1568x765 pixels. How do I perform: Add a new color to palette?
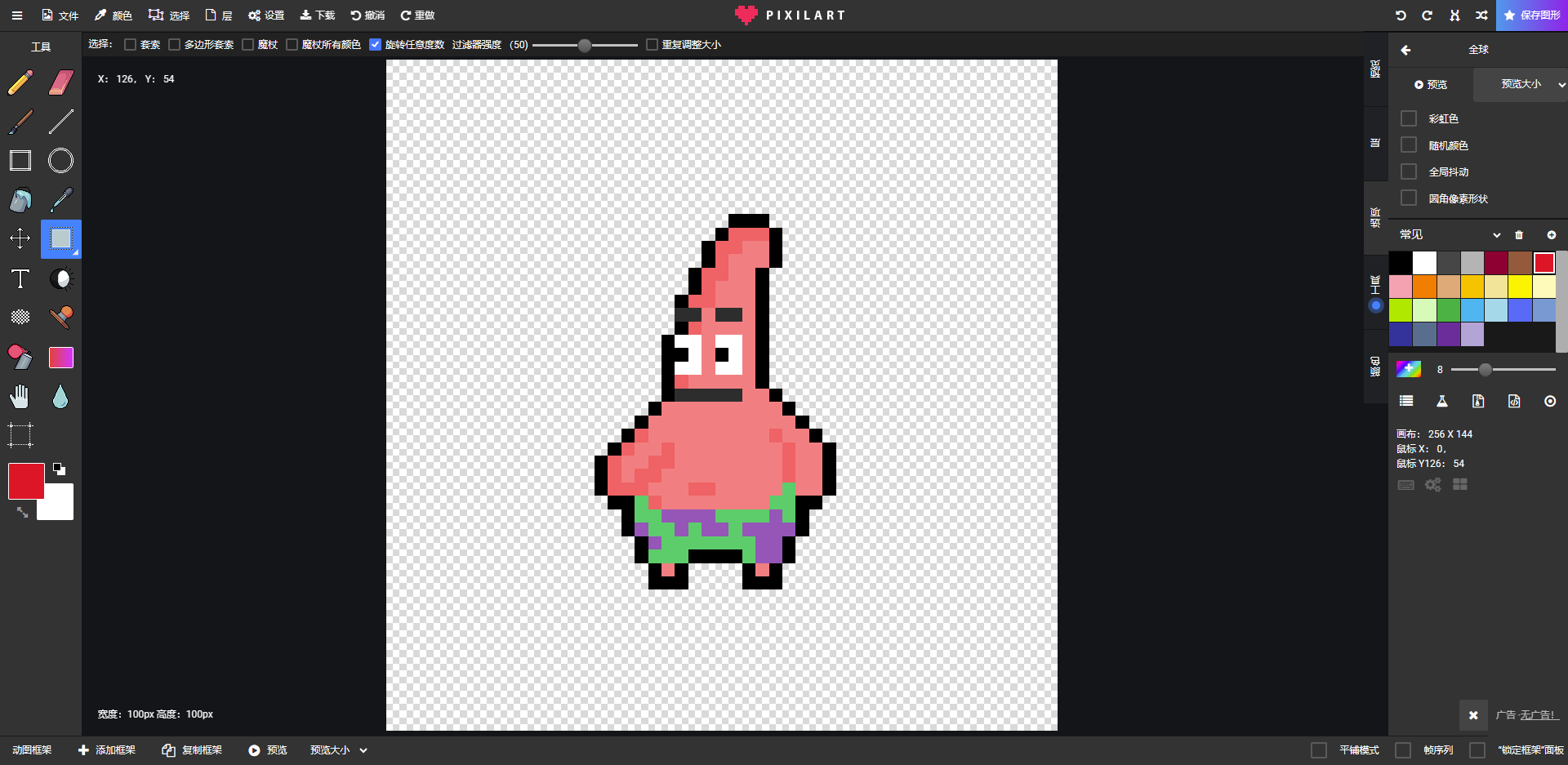coord(1552,235)
